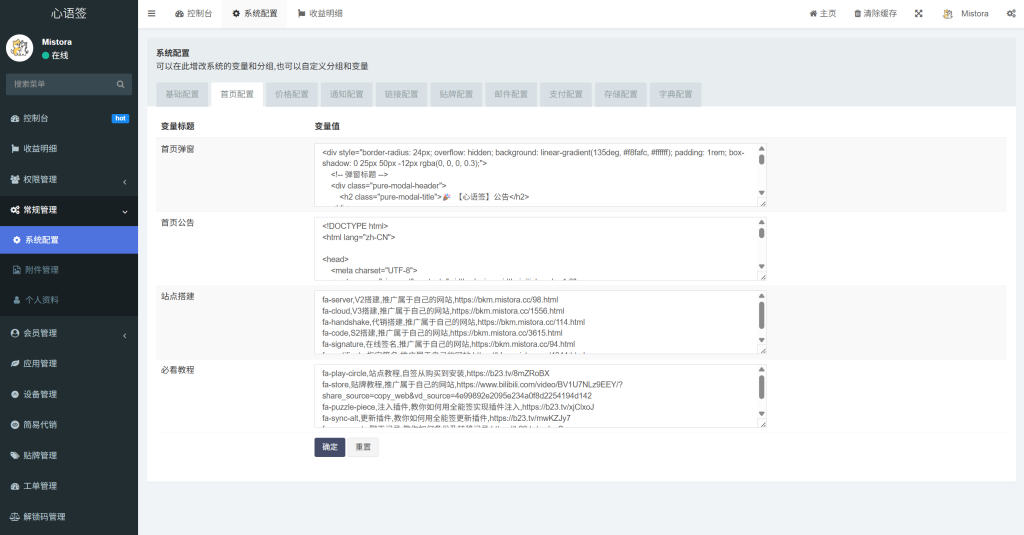Select the 通知配置 tab
The width and height of the screenshot is (1024, 535).
click(x=347, y=94)
